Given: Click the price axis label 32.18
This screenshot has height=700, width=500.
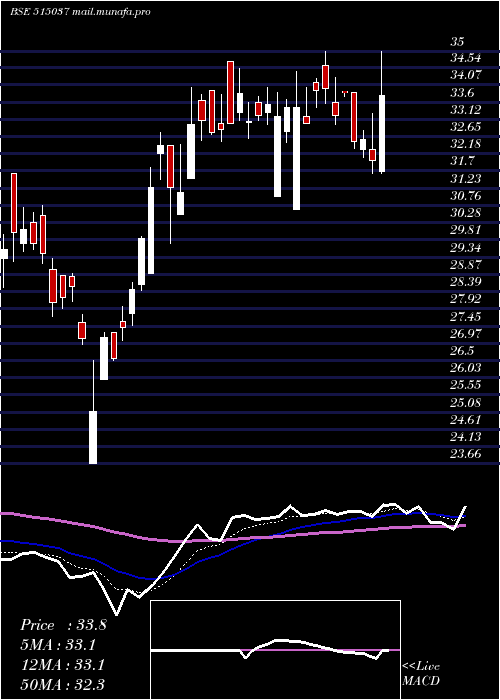Looking at the screenshot, I should pos(466,144).
